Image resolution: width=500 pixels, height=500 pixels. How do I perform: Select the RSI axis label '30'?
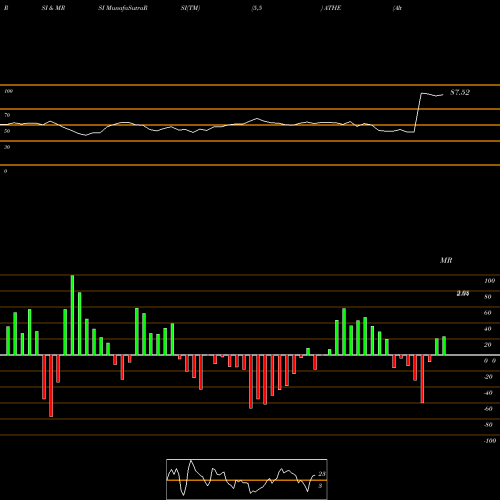(x=7, y=147)
